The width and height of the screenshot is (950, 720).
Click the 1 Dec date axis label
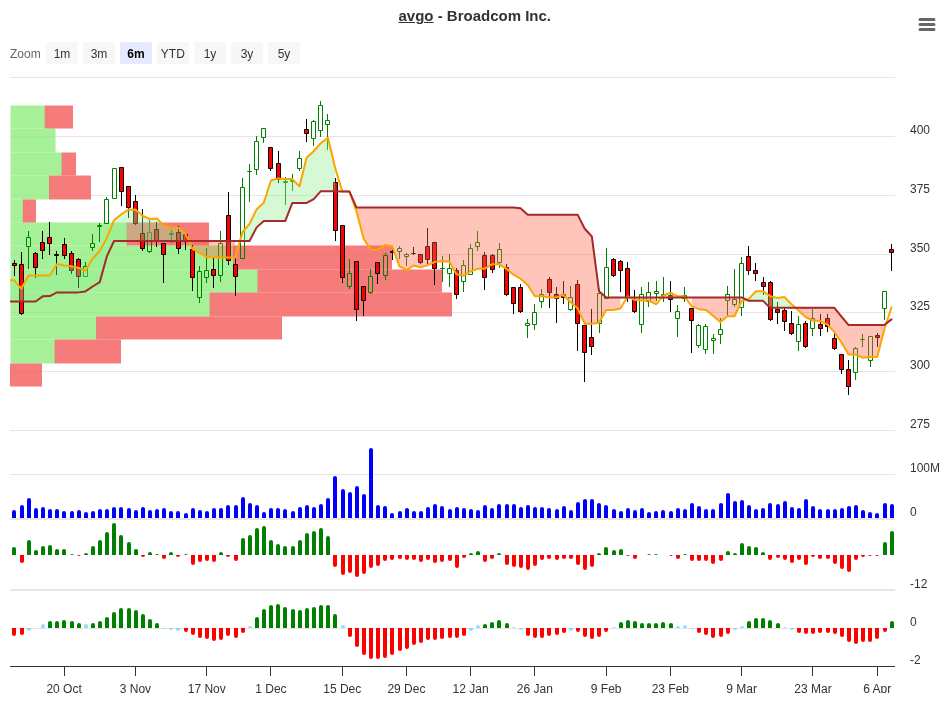pyautogui.click(x=270, y=688)
